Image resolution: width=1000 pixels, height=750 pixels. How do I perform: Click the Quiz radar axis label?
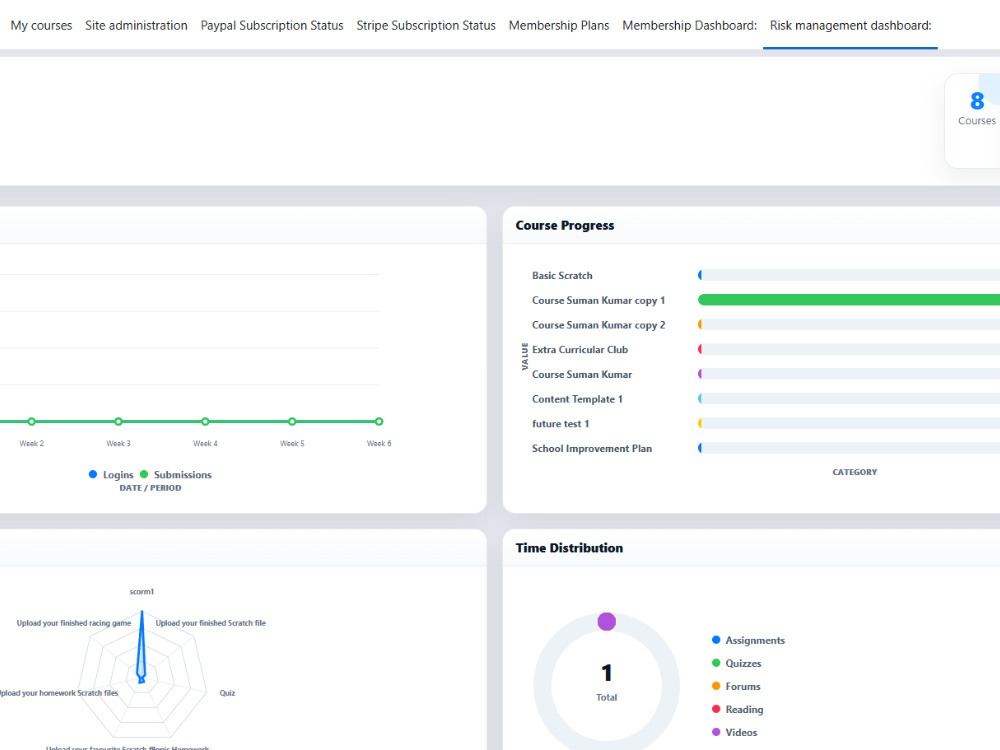pos(227,693)
